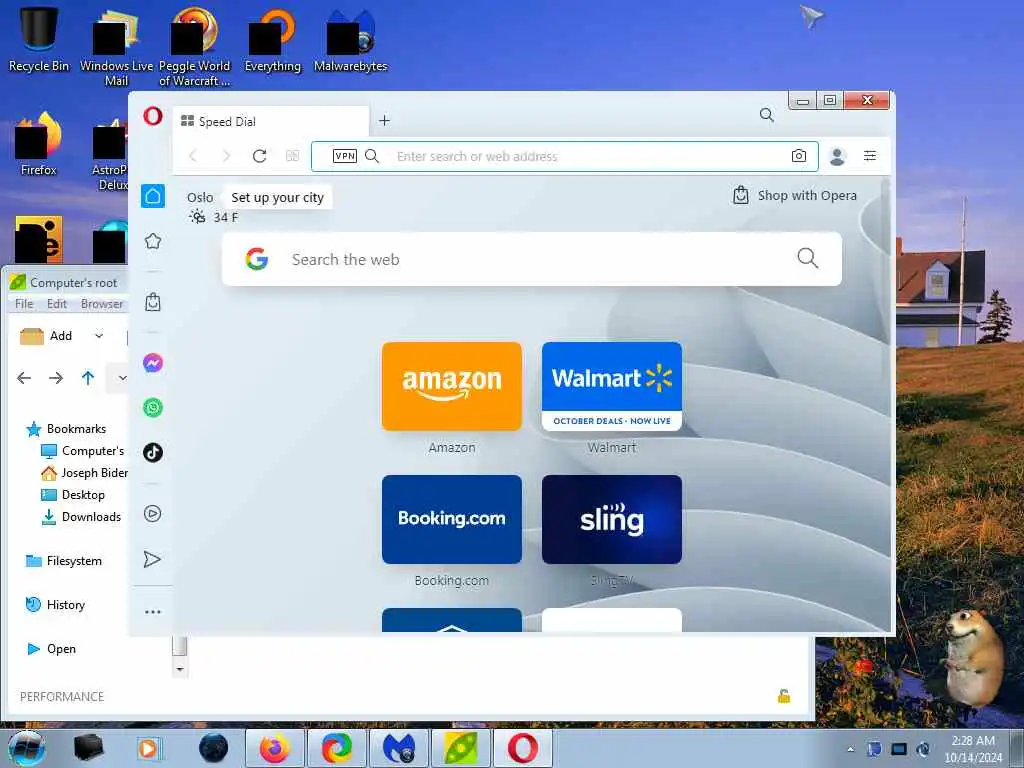This screenshot has height=768, width=1024.
Task: Open File menu in PeaZip window
Action: point(24,304)
